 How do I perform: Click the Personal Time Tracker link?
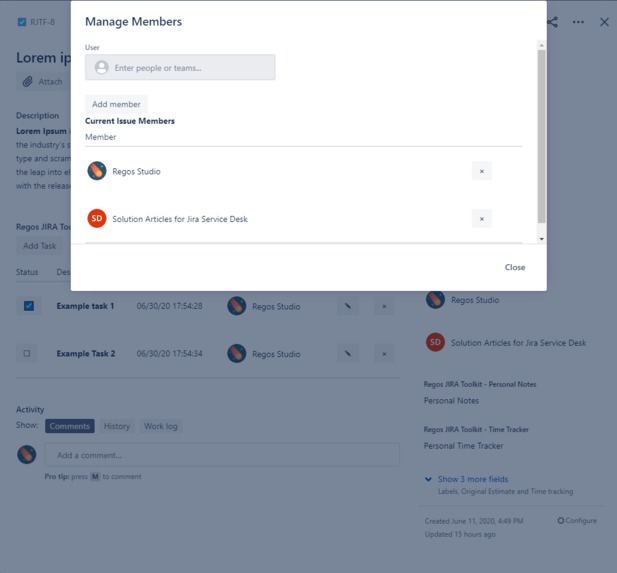point(464,446)
